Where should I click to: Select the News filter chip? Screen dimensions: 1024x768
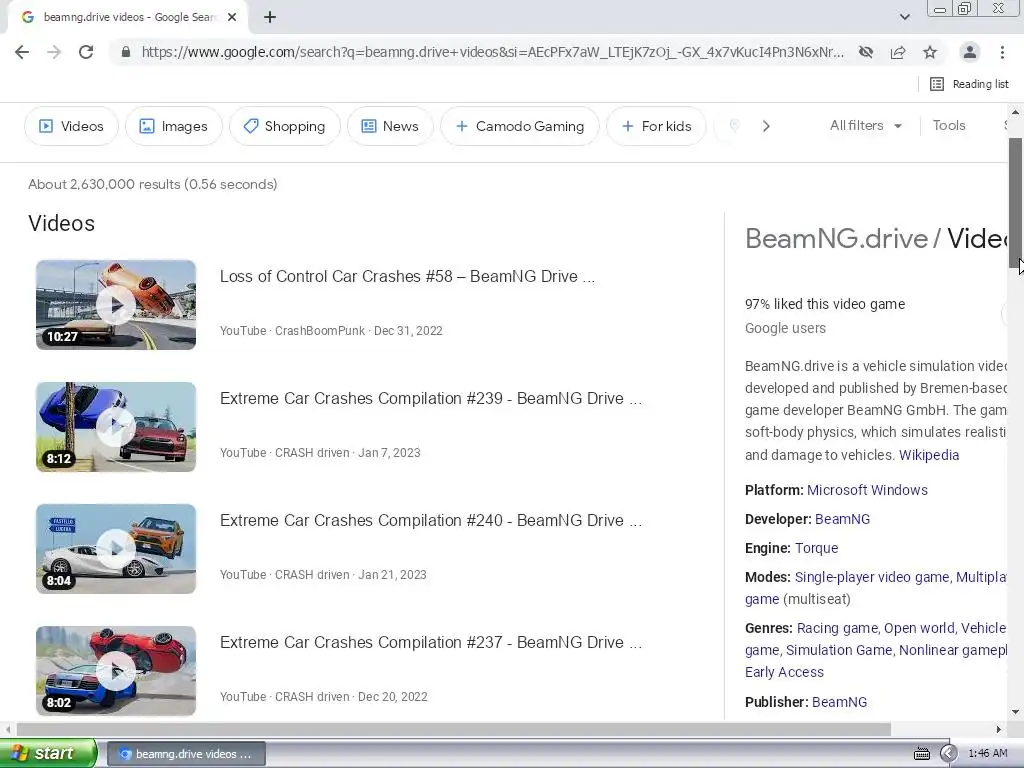[390, 126]
